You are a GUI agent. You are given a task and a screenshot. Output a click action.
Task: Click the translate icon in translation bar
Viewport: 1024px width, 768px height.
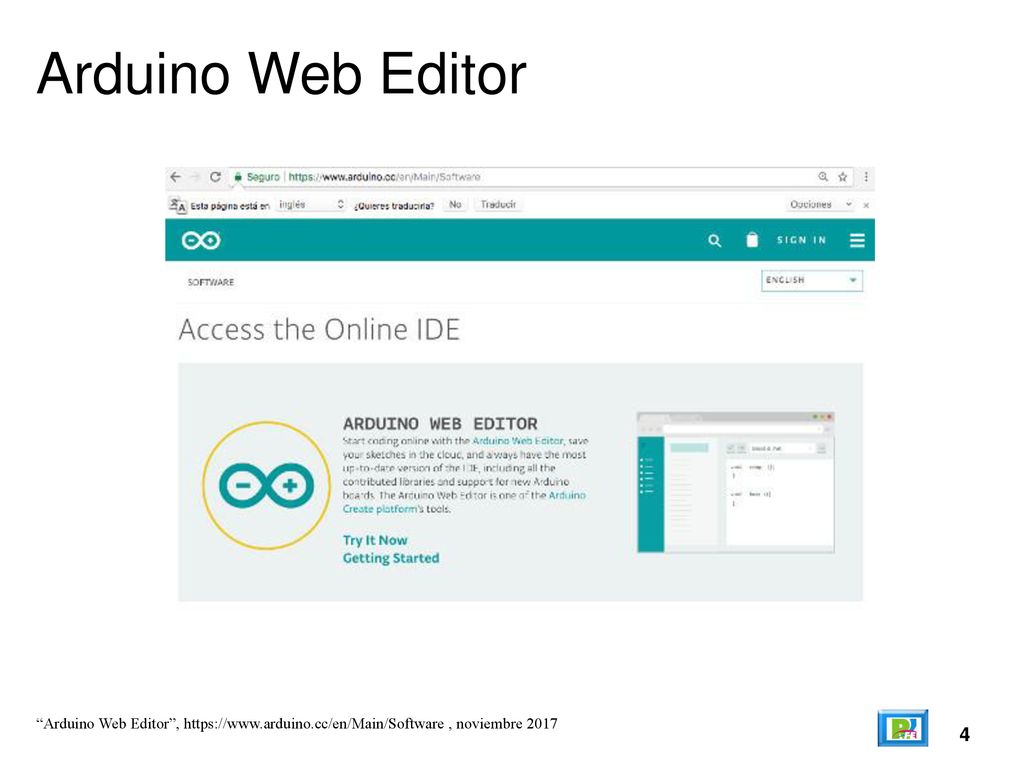(178, 205)
